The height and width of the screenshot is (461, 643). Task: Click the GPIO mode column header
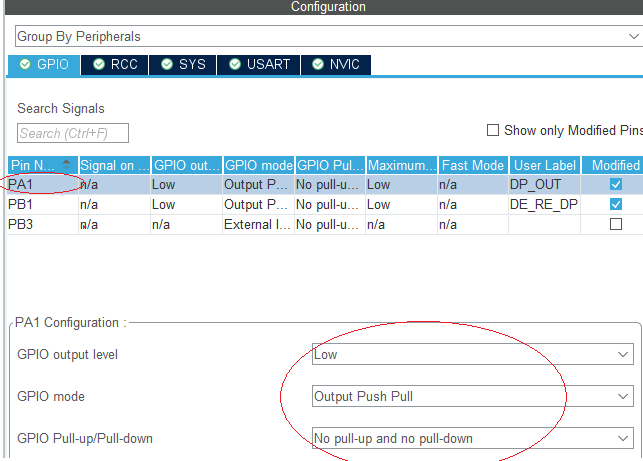click(257, 165)
